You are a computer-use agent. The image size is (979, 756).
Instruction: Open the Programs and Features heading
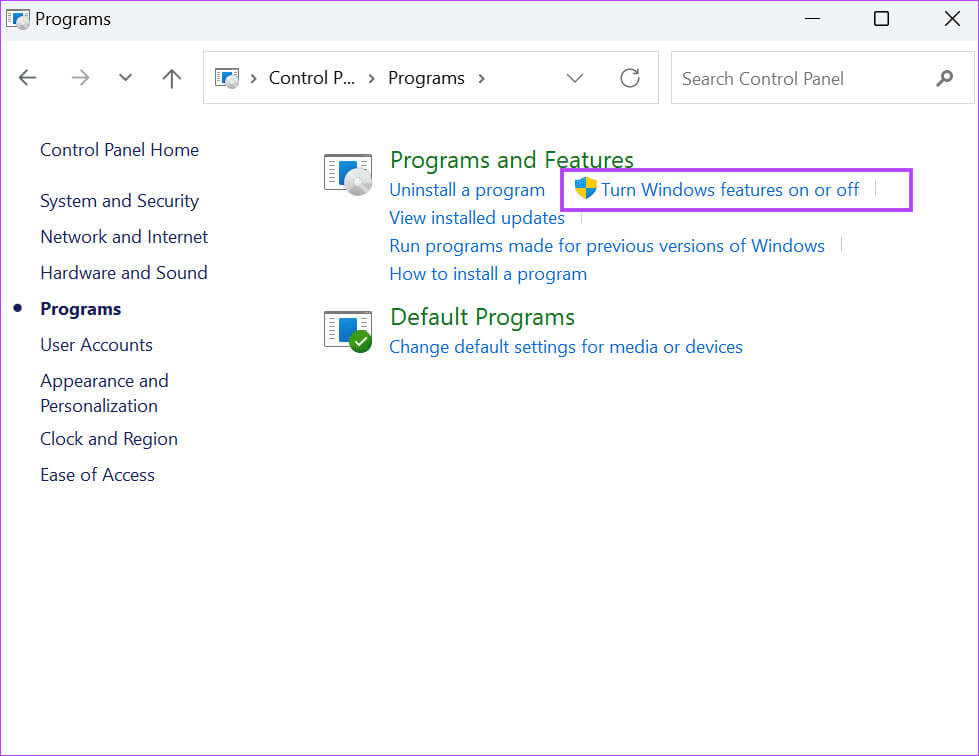point(511,160)
